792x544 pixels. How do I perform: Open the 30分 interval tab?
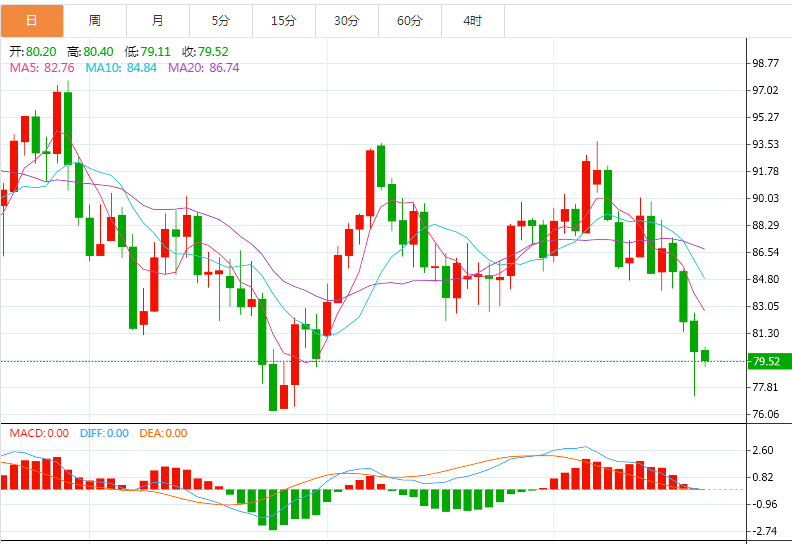[347, 21]
